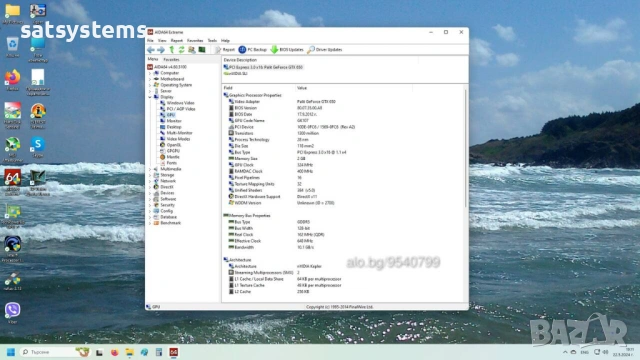The width and height of the screenshot is (640, 360).
Task: Click the details list vertical scrollbar
Action: pos(465,149)
